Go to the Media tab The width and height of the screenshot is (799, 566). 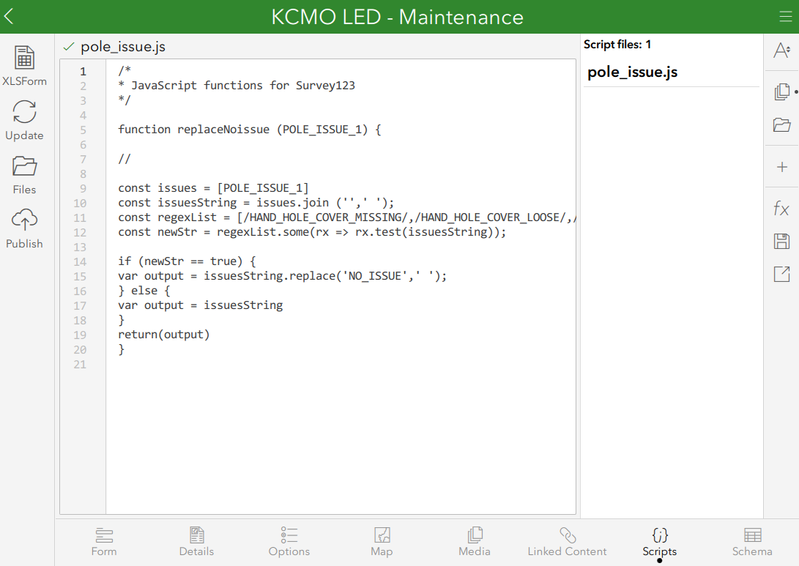coord(474,542)
